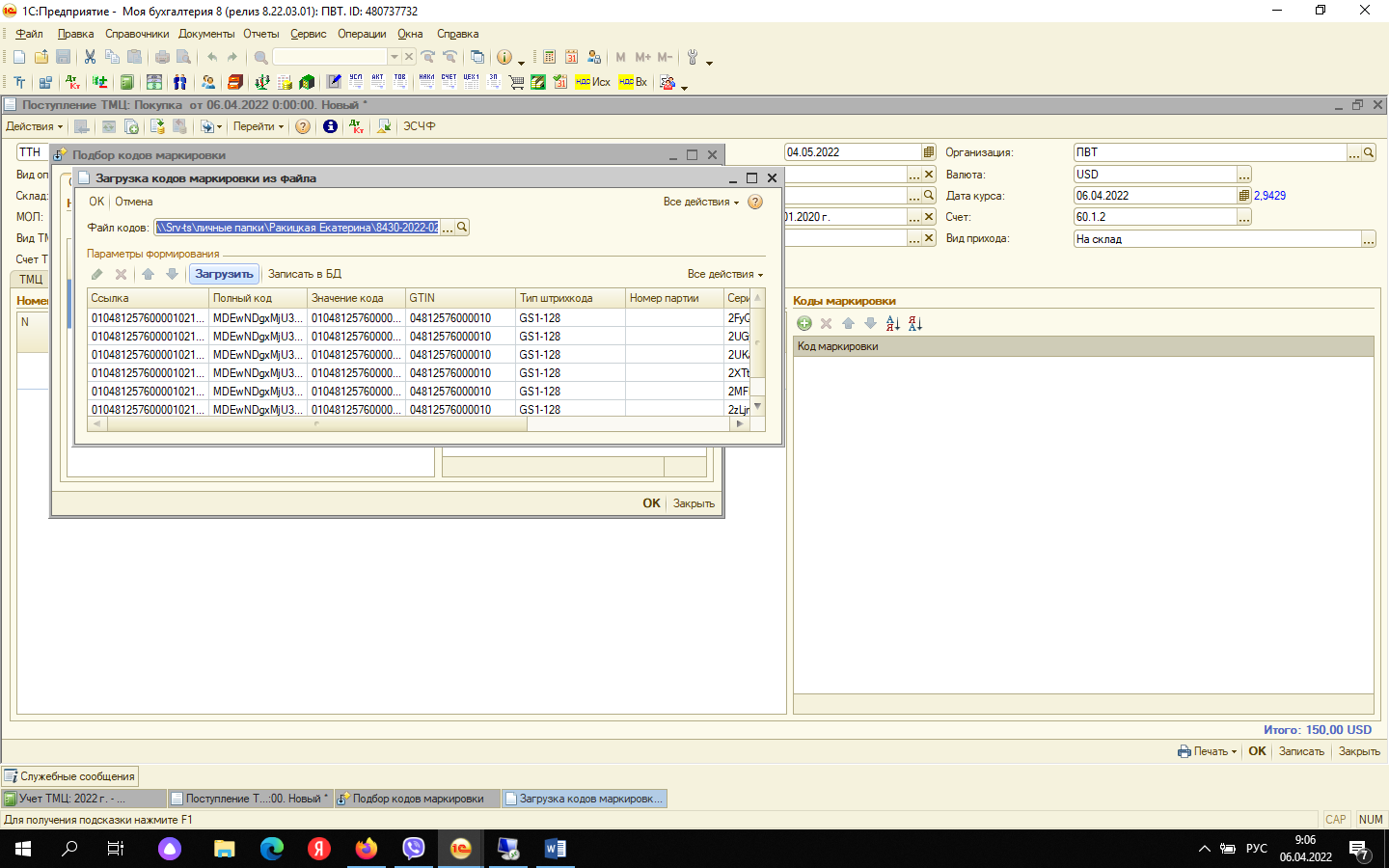
Task: Expand Действия dropdown menu
Action: (x=34, y=126)
